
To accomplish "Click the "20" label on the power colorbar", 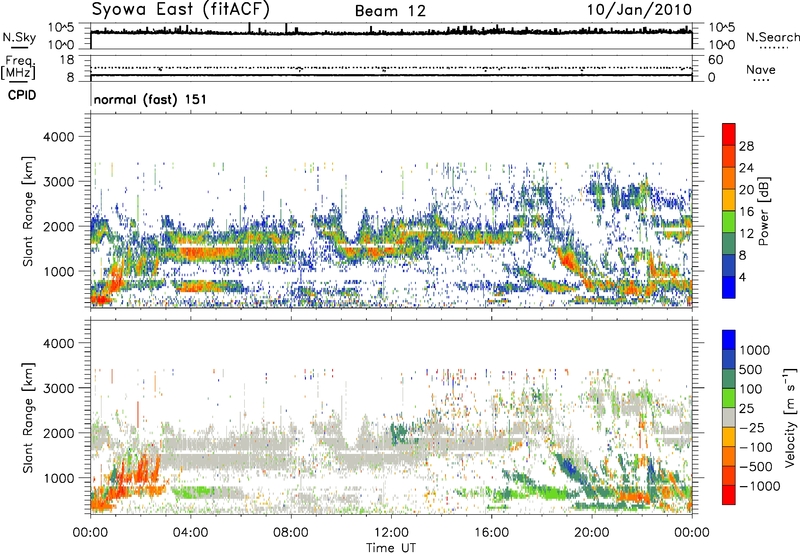I will point(746,190).
